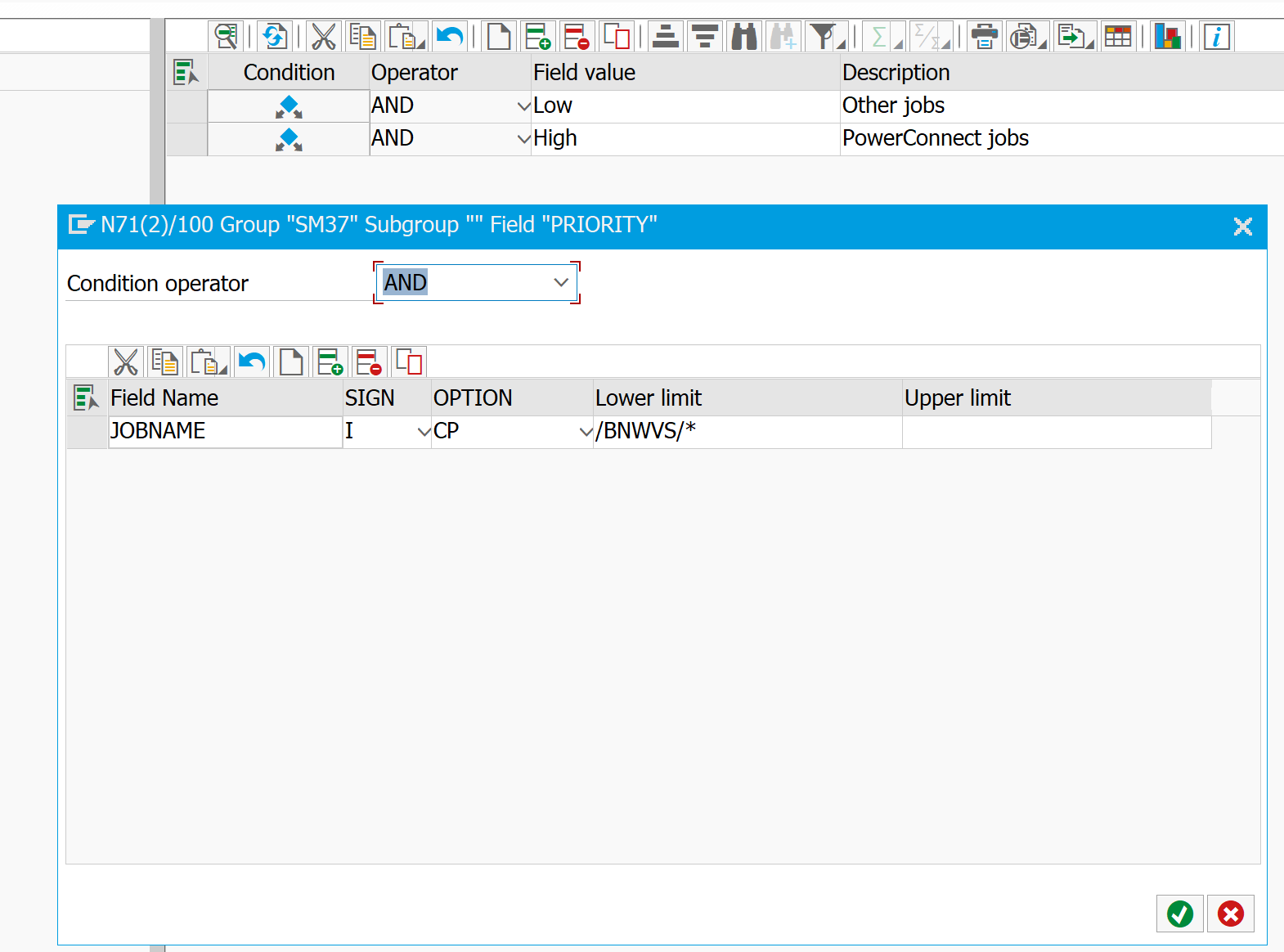Open the chart graphic icon
Viewport: 1284px width, 952px height.
click(x=1167, y=37)
